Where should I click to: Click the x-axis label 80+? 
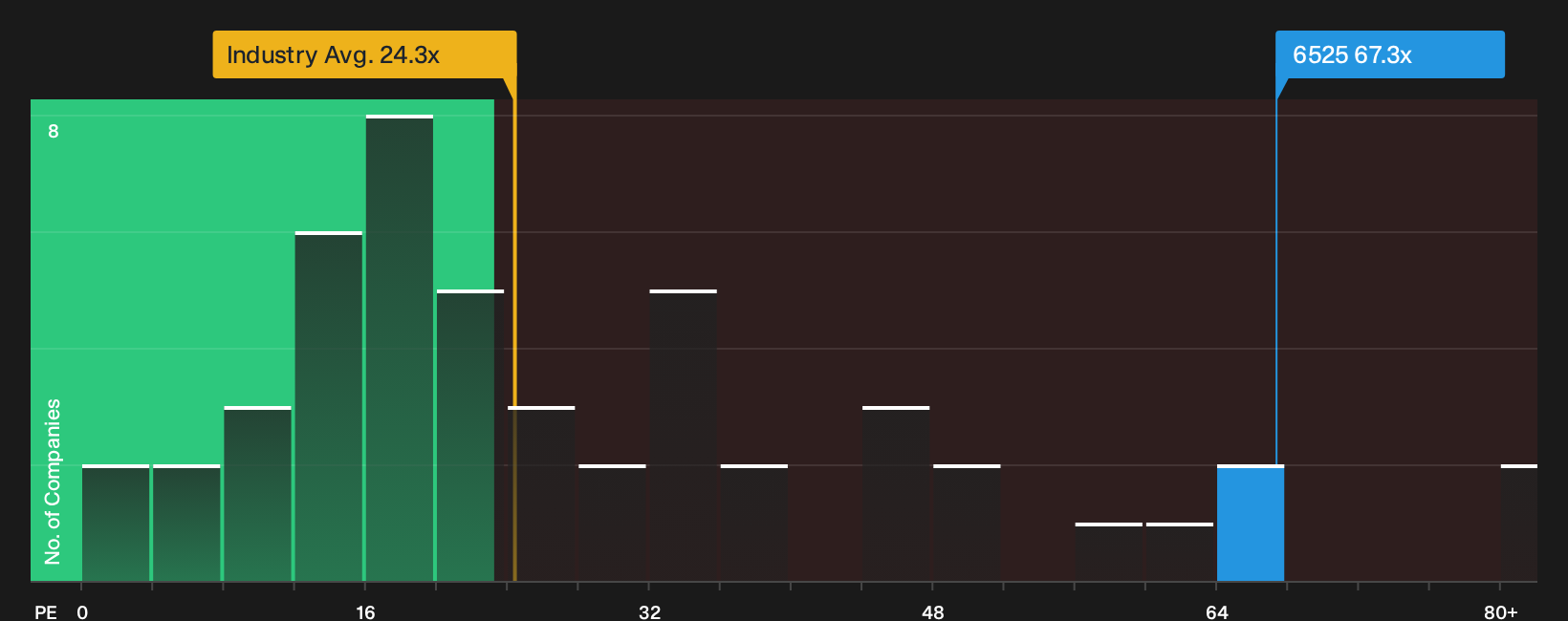coord(1500,611)
